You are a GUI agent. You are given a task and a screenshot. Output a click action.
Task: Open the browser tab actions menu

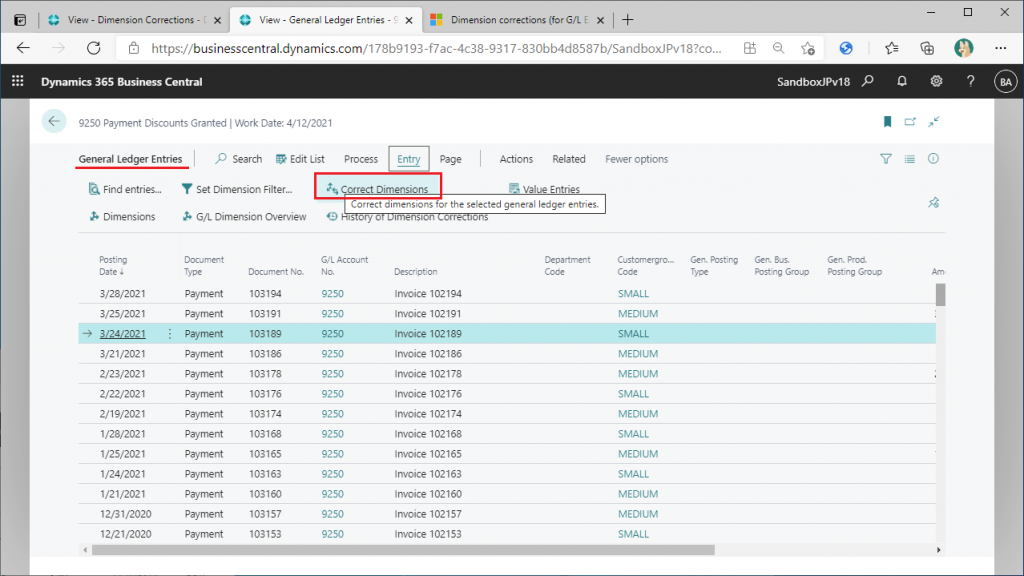[x=20, y=20]
